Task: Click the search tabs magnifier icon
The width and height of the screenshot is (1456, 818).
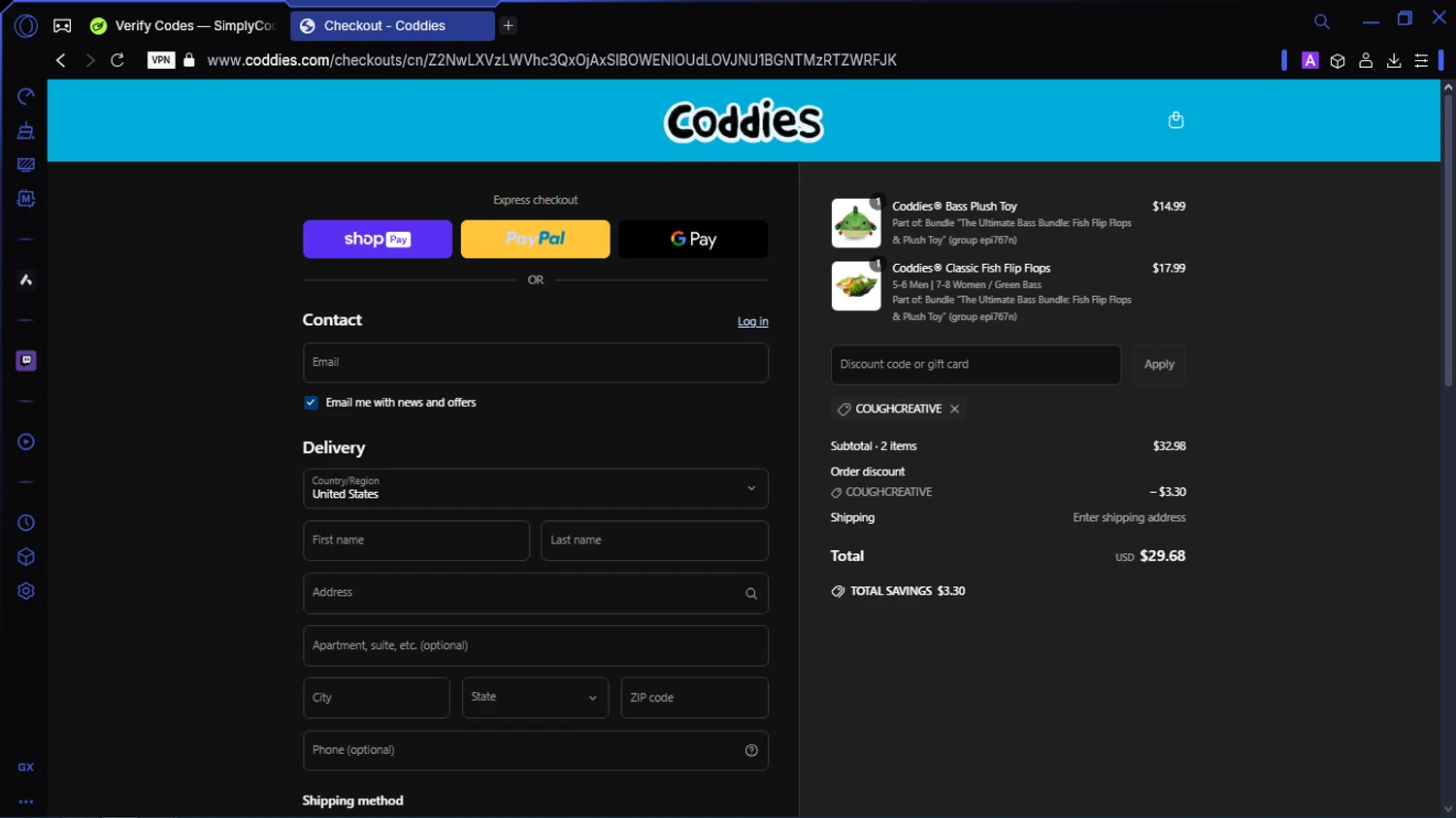Action: [x=1321, y=21]
